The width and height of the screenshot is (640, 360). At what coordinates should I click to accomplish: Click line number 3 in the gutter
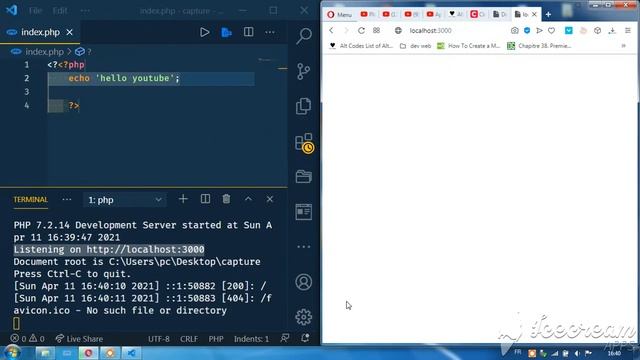[x=27, y=92]
